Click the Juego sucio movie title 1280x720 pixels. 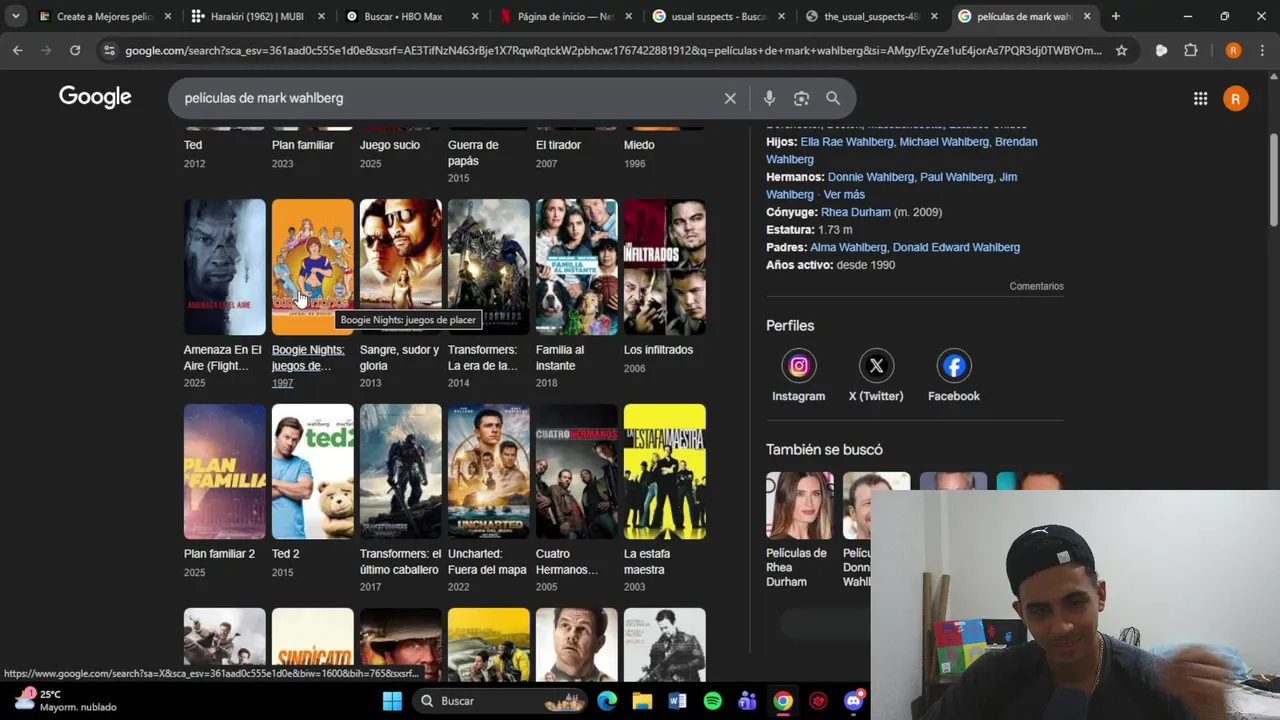390,145
